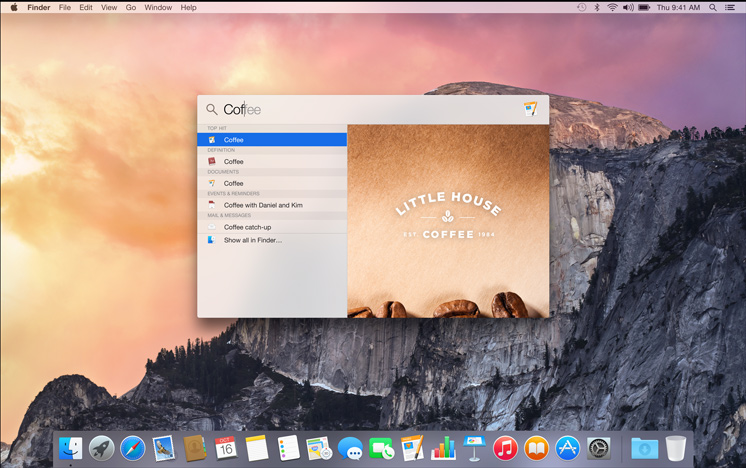Open Maps icon in Dock
Image resolution: width=746 pixels, height=468 pixels.
tap(319, 448)
